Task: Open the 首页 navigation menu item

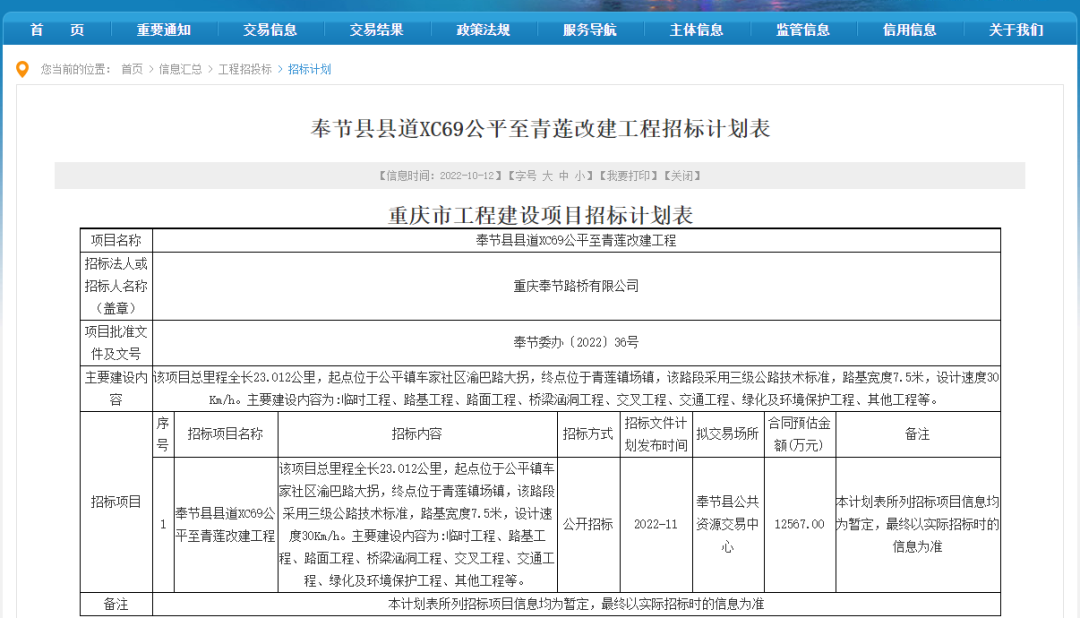Action: 56,30
